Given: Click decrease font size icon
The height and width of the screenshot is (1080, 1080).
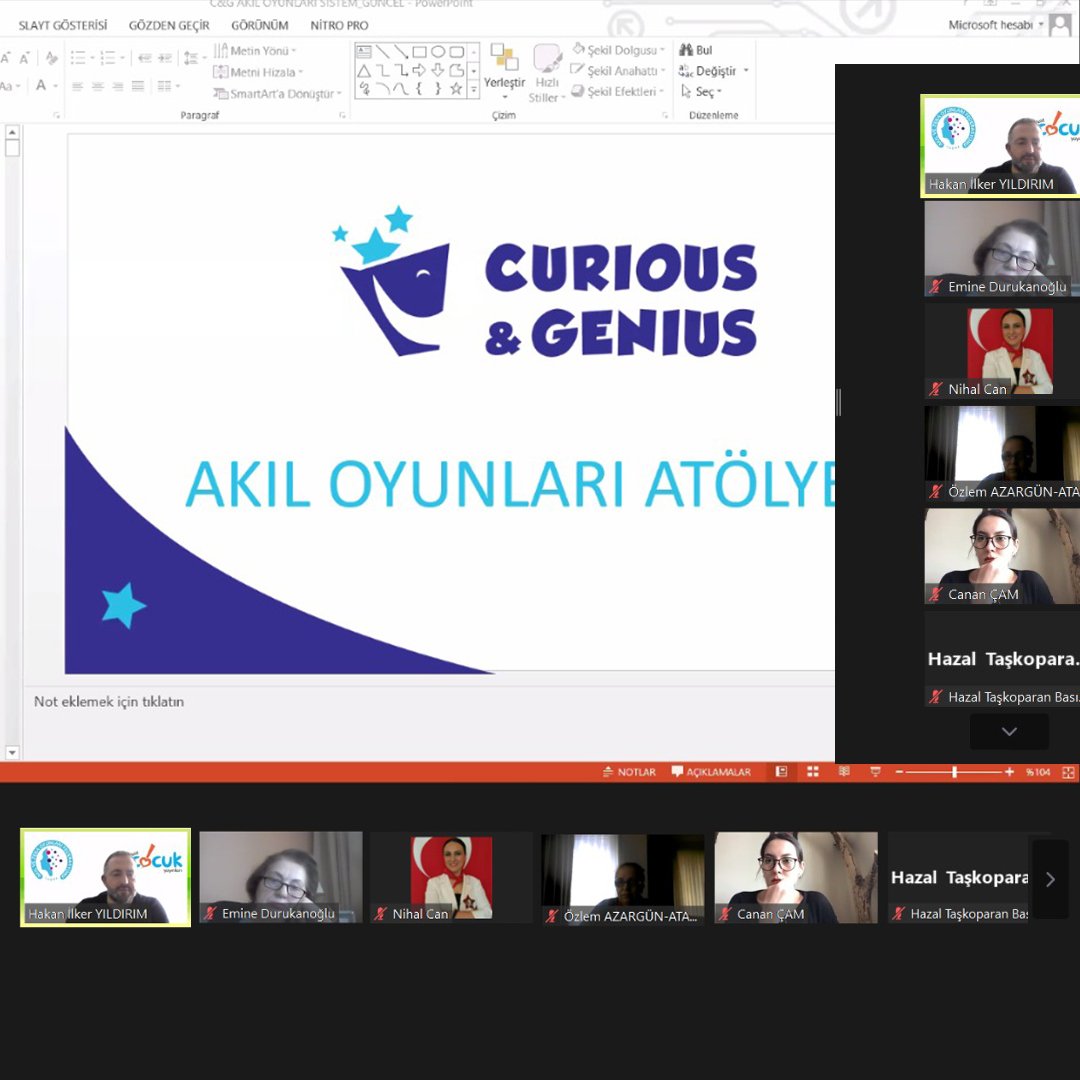Looking at the screenshot, I should (24, 58).
